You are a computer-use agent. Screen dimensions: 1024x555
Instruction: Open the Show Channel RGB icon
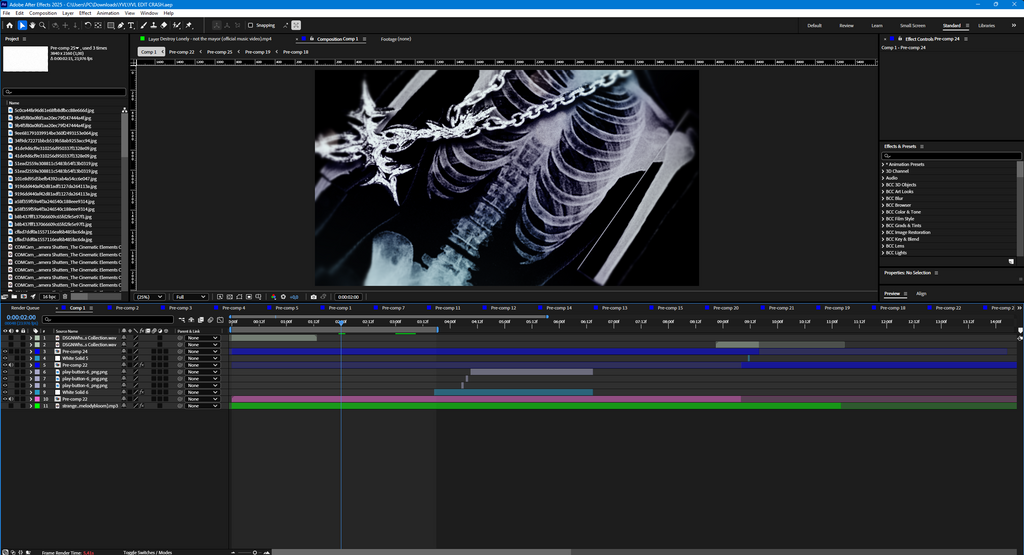274,297
